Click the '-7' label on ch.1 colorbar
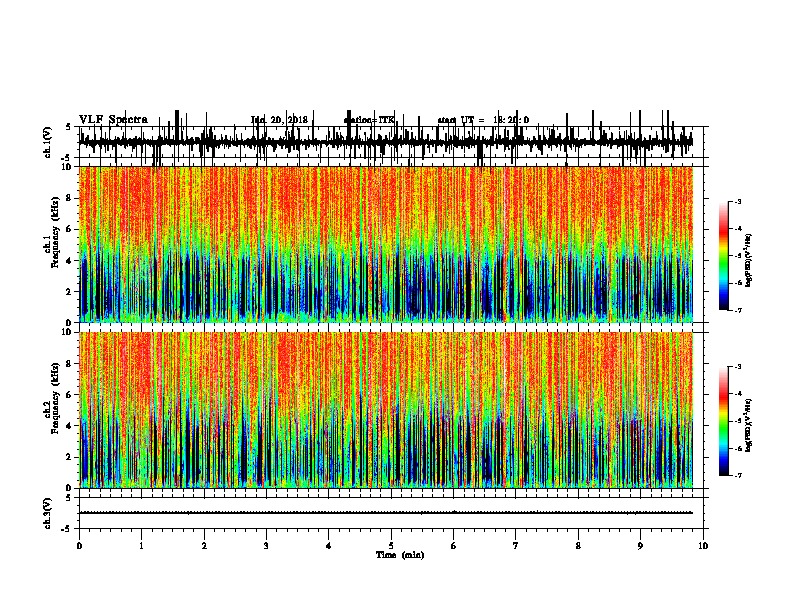 click(x=737, y=310)
